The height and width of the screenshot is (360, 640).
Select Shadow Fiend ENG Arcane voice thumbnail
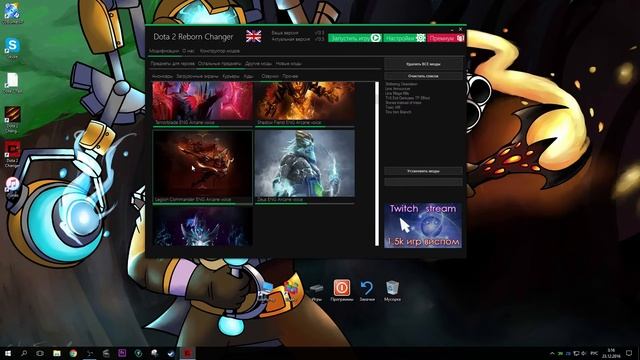[x=305, y=103]
